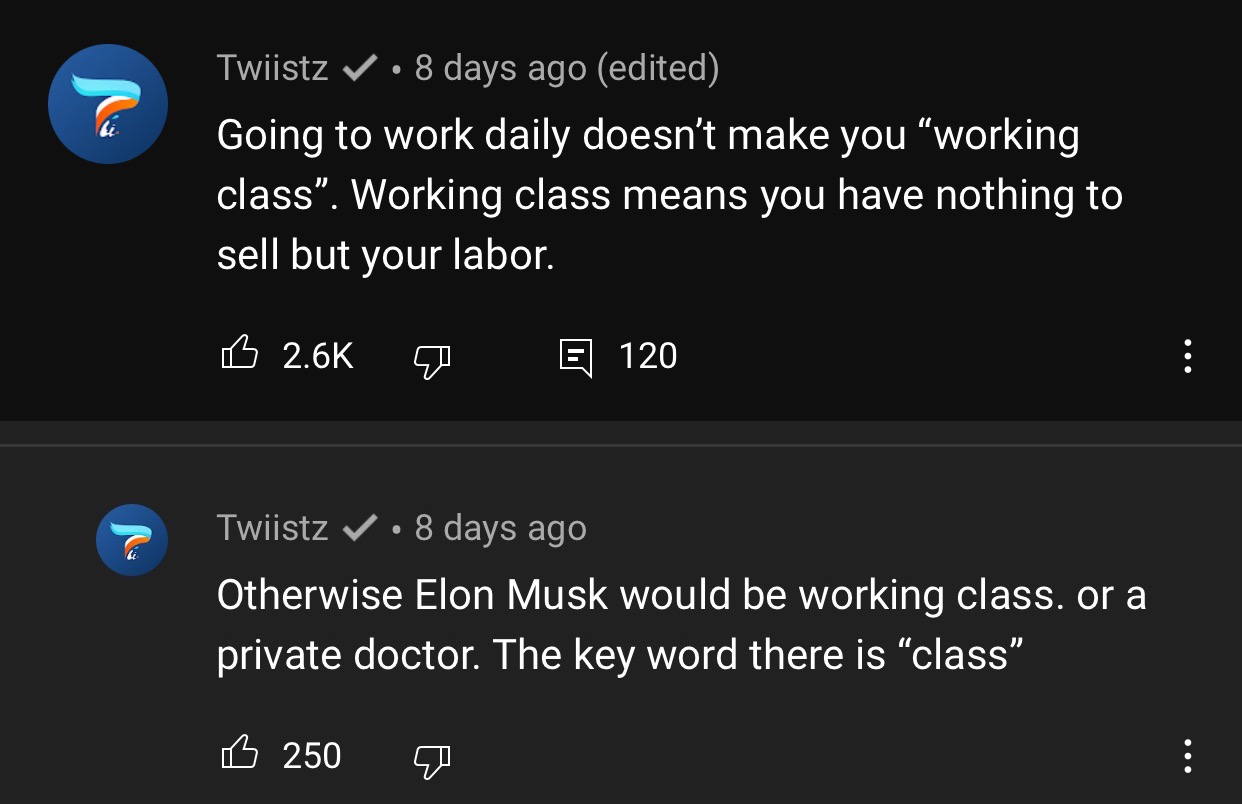This screenshot has width=1242, height=804.
Task: Visit Twiistz channel from reply username
Action: click(272, 528)
